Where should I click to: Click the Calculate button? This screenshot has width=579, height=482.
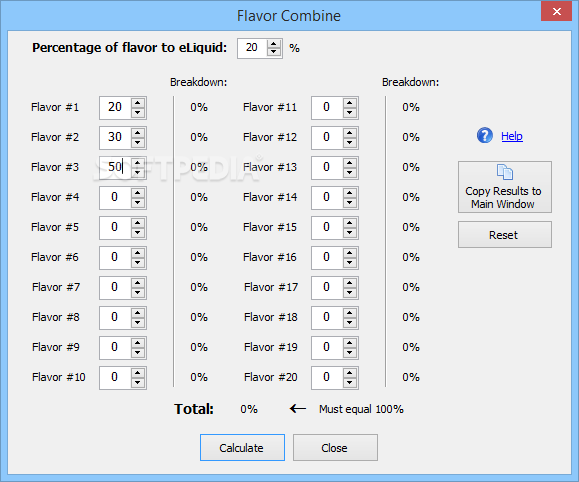[242, 448]
